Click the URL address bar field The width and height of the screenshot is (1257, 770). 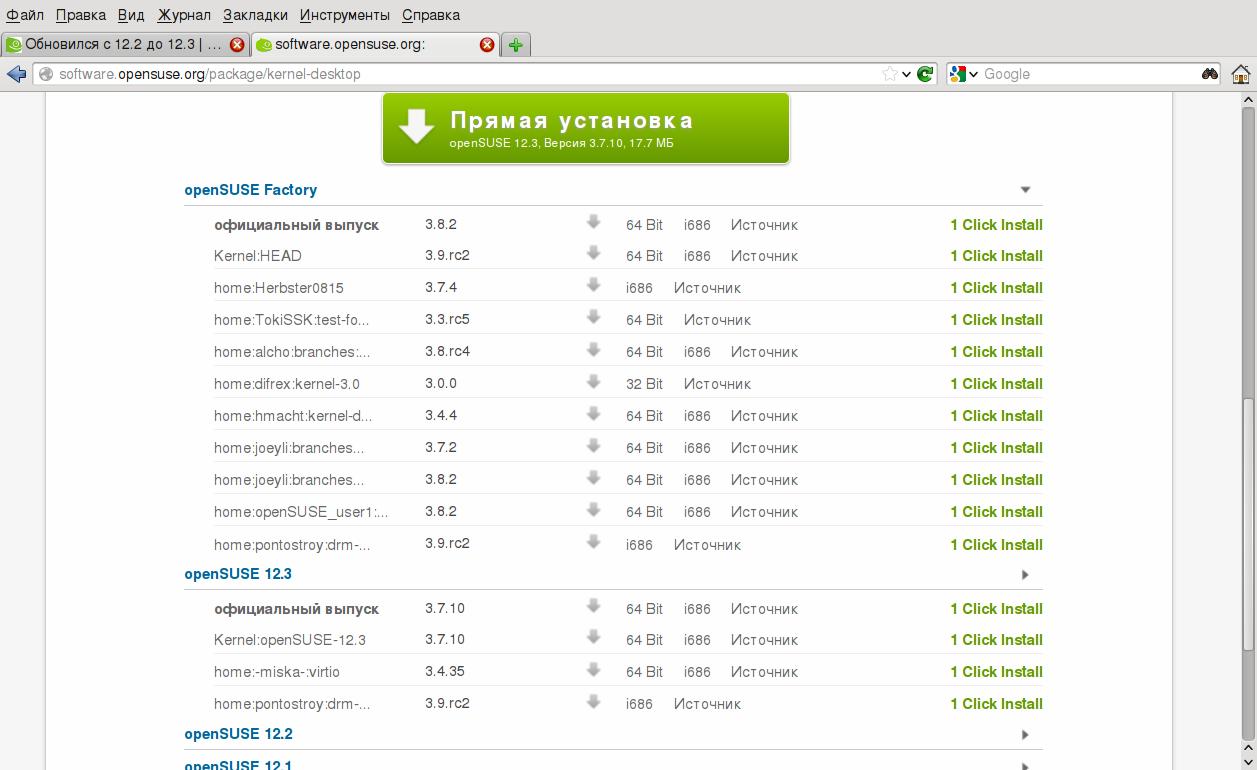tap(460, 74)
